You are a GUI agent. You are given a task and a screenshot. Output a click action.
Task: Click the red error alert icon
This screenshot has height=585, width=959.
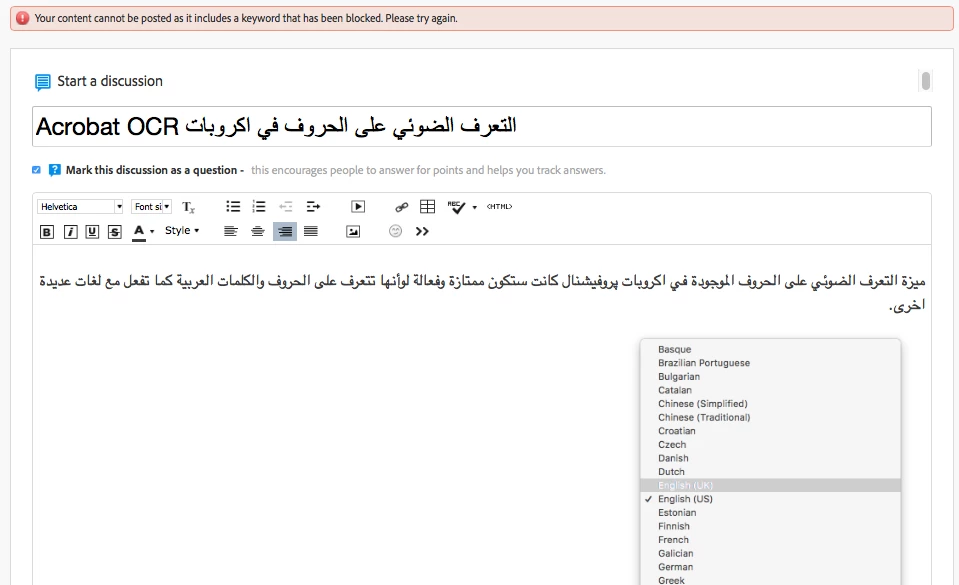click(23, 18)
